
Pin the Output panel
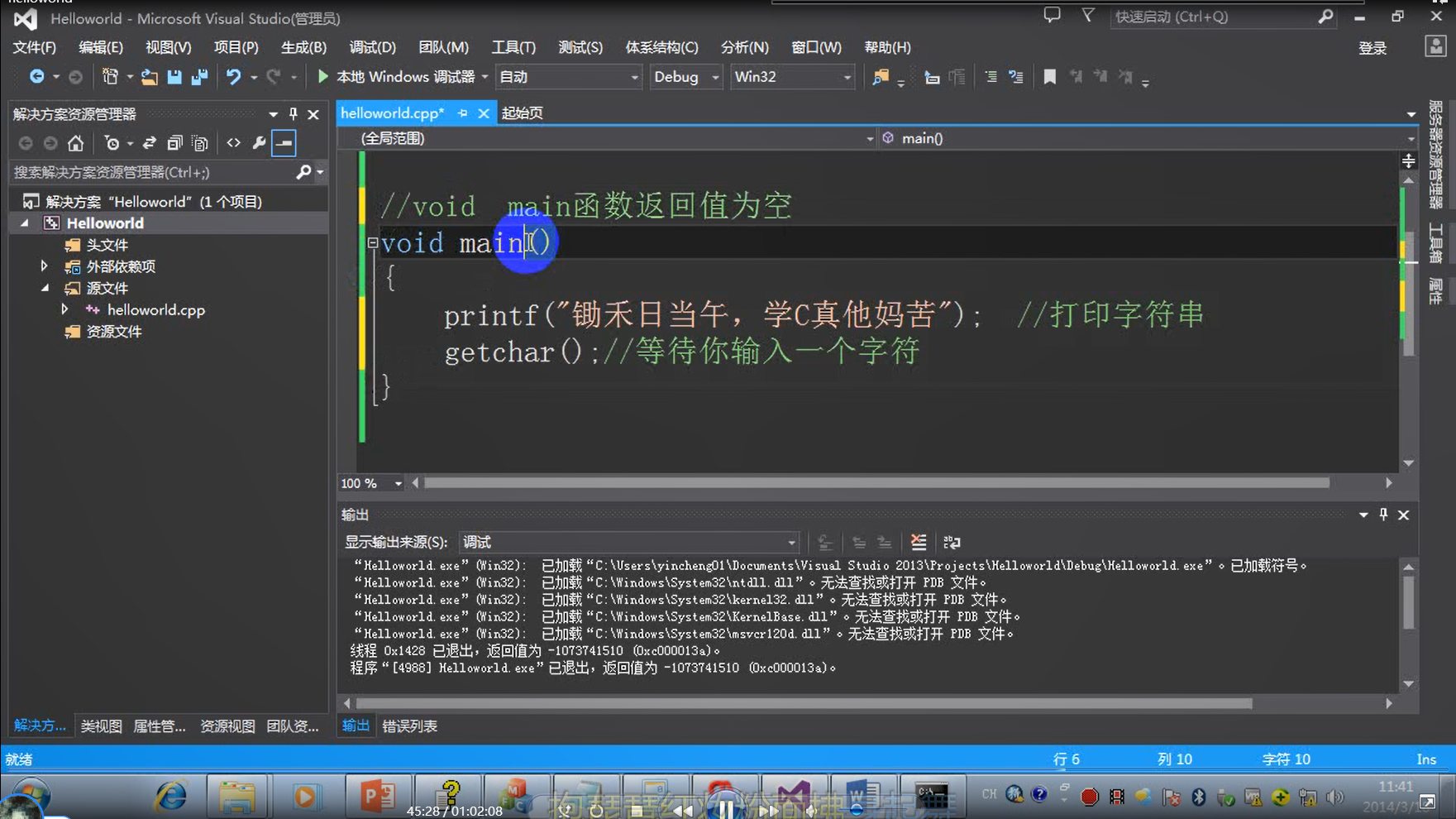(1383, 515)
